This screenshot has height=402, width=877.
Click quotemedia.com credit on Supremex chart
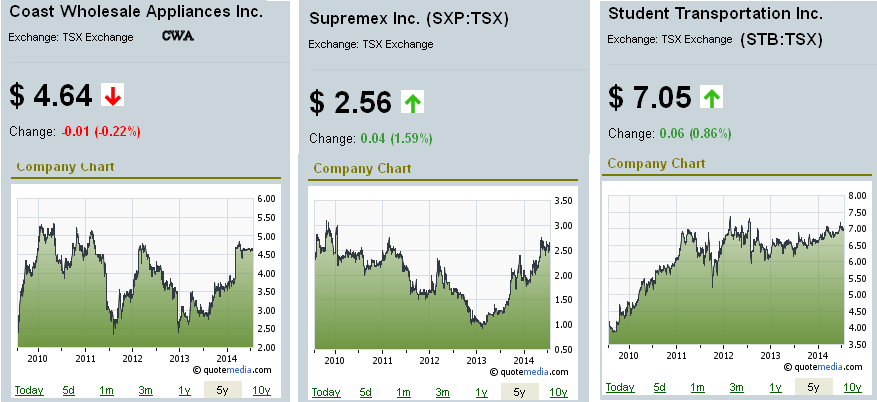pos(529,372)
